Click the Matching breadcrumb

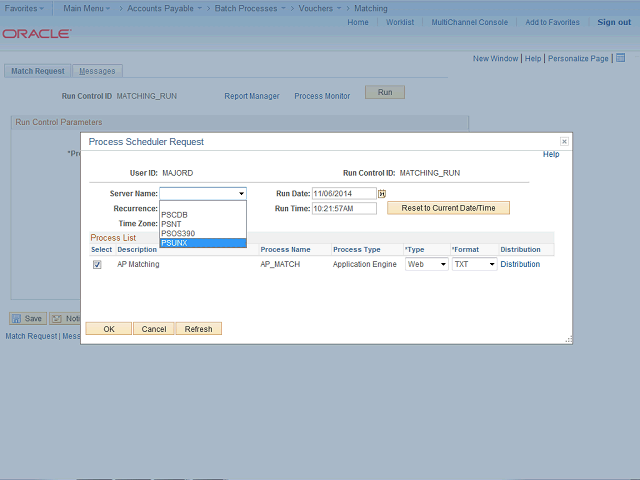371,8
